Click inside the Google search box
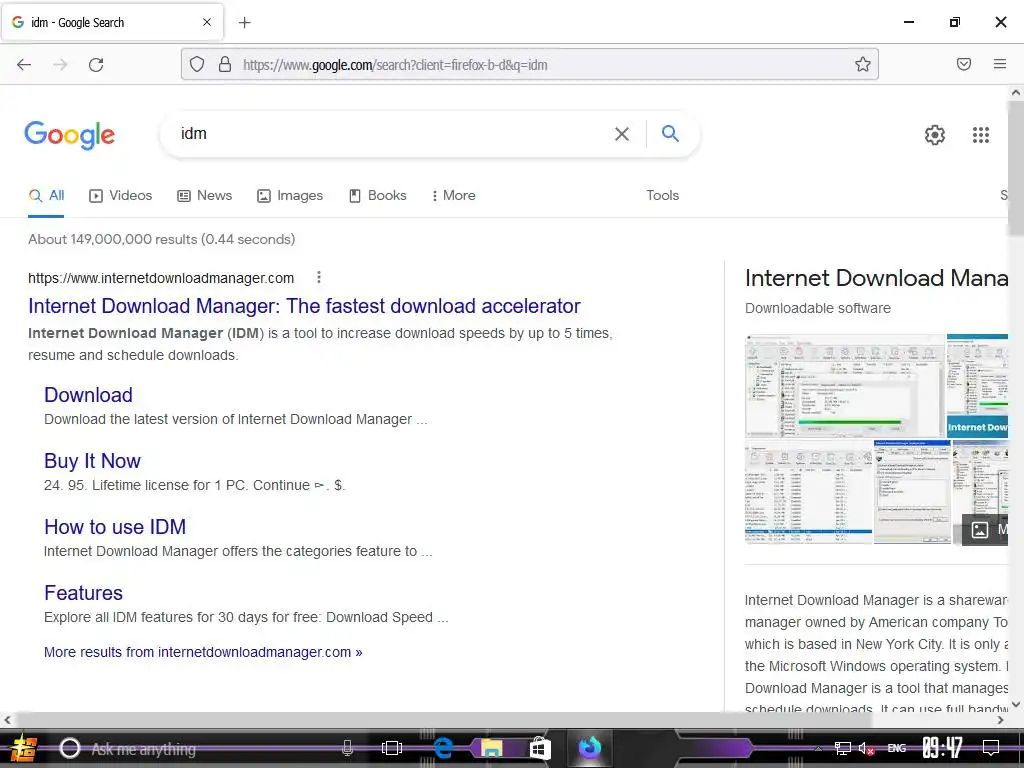This screenshot has height=768, width=1024. pos(392,134)
